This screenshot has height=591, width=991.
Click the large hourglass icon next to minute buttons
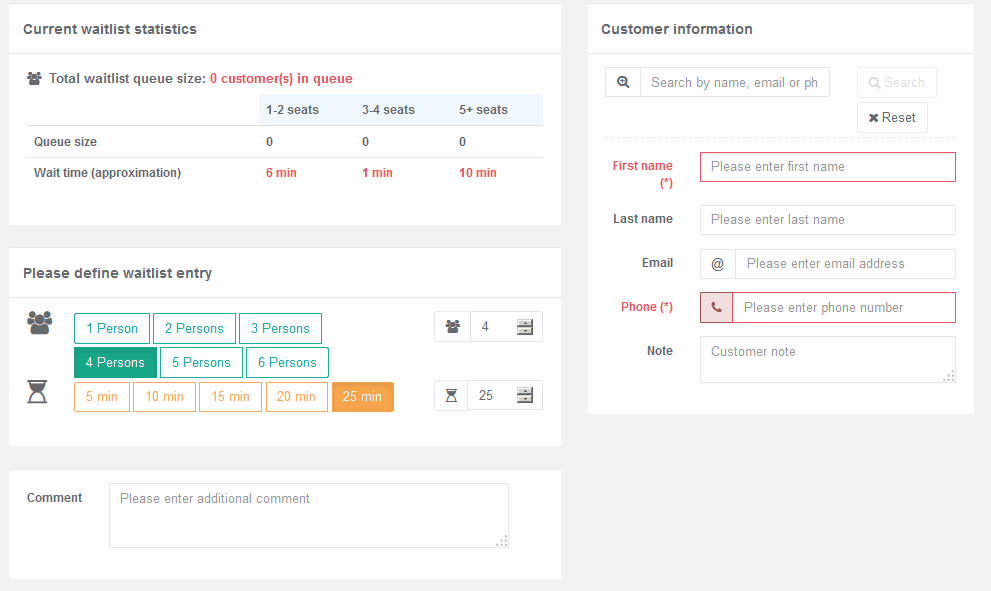37,392
